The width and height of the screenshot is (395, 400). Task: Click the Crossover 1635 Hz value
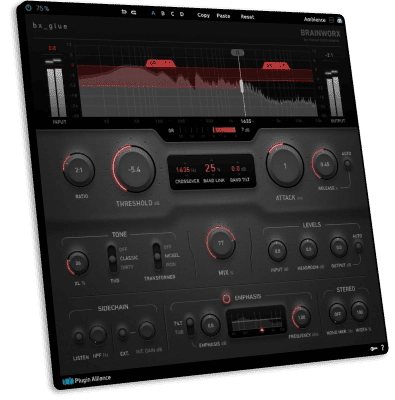tap(186, 170)
